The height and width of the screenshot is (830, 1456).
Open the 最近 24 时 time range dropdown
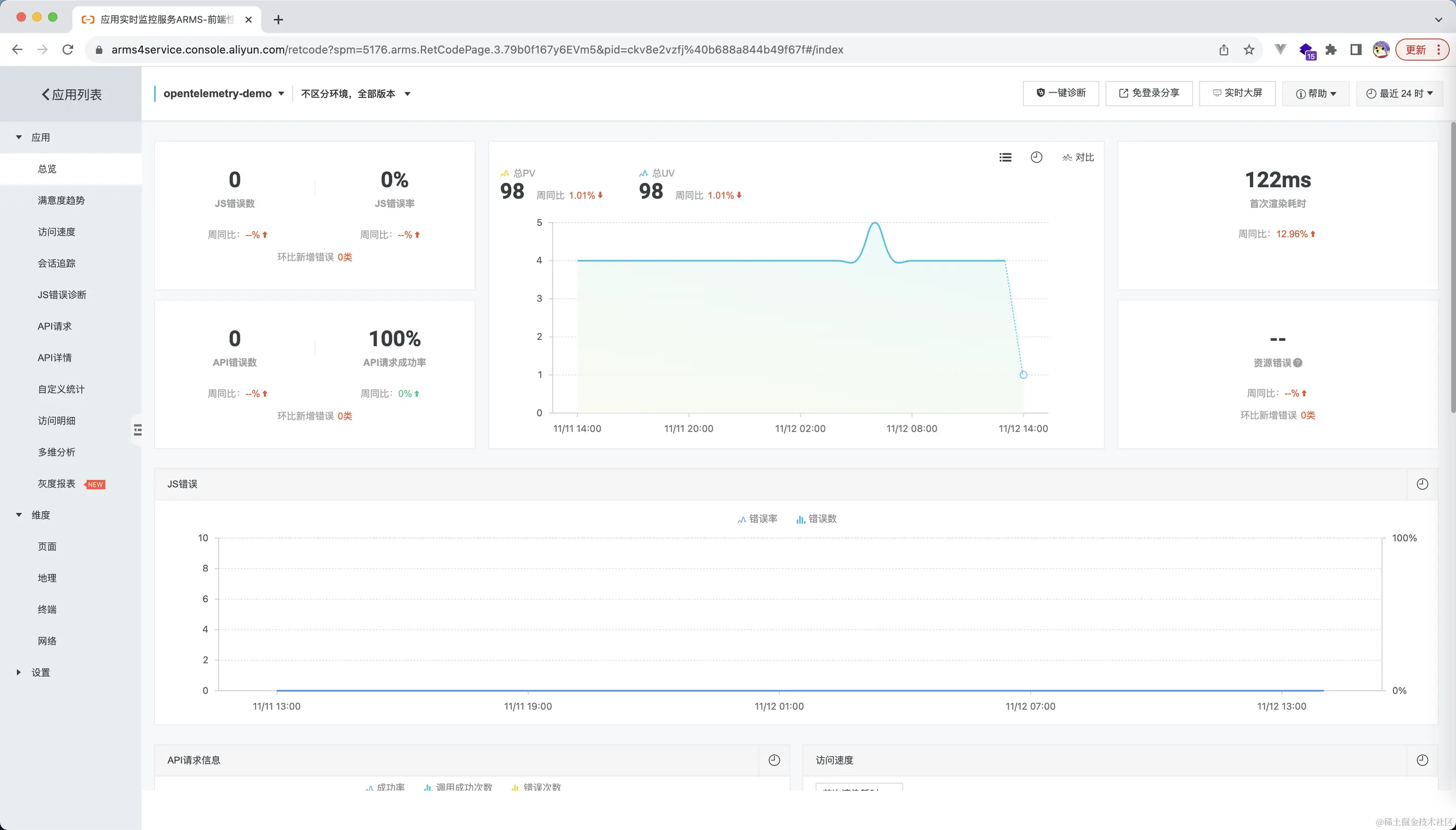pyautogui.click(x=1399, y=93)
